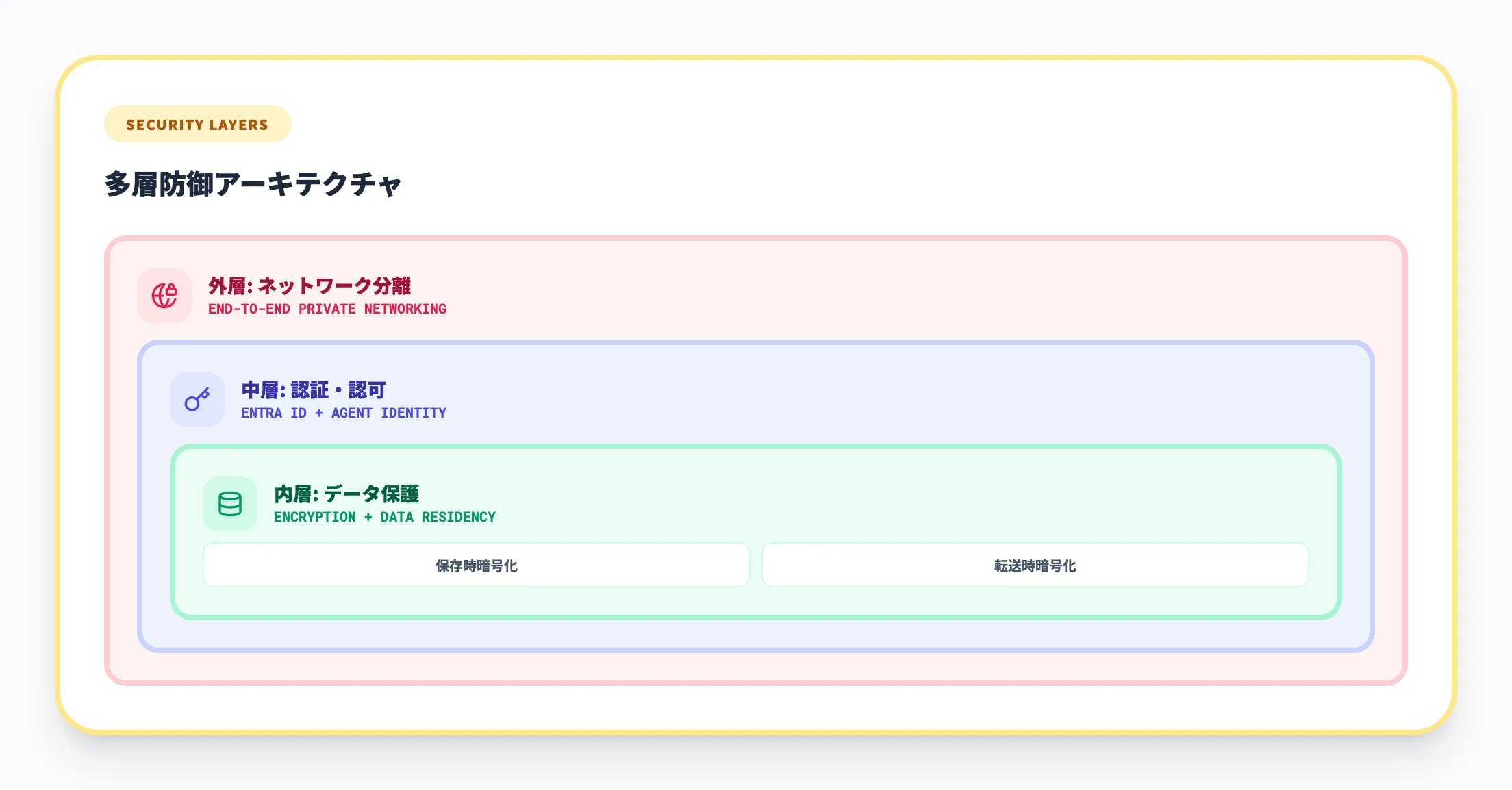Click the blue middle layer's bottom band
Image resolution: width=1512 pixels, height=790 pixels.
[756, 633]
